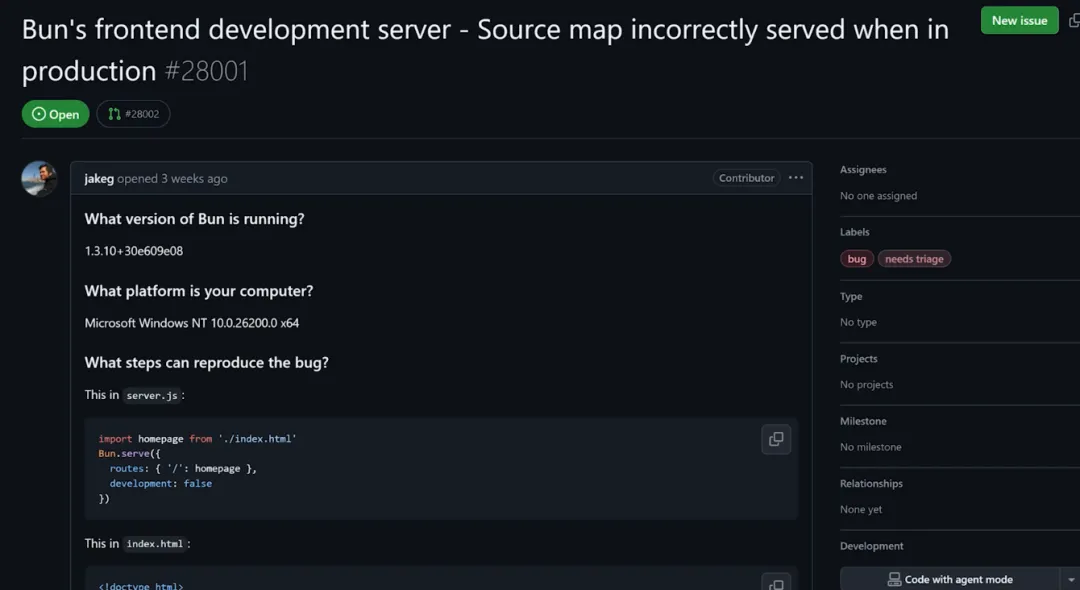This screenshot has height=590, width=1080.
Task: Click the Code with agent mode button
Action: tap(950, 580)
